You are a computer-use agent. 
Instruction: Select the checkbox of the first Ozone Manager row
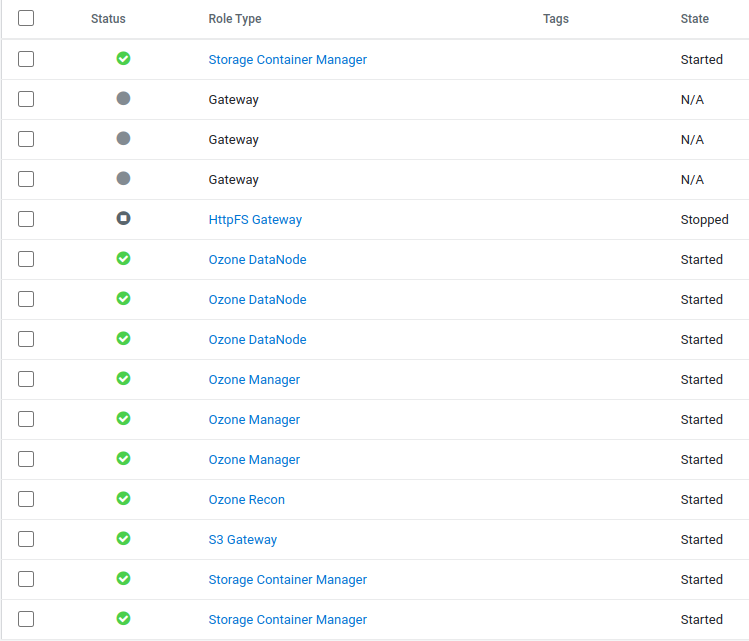click(26, 379)
